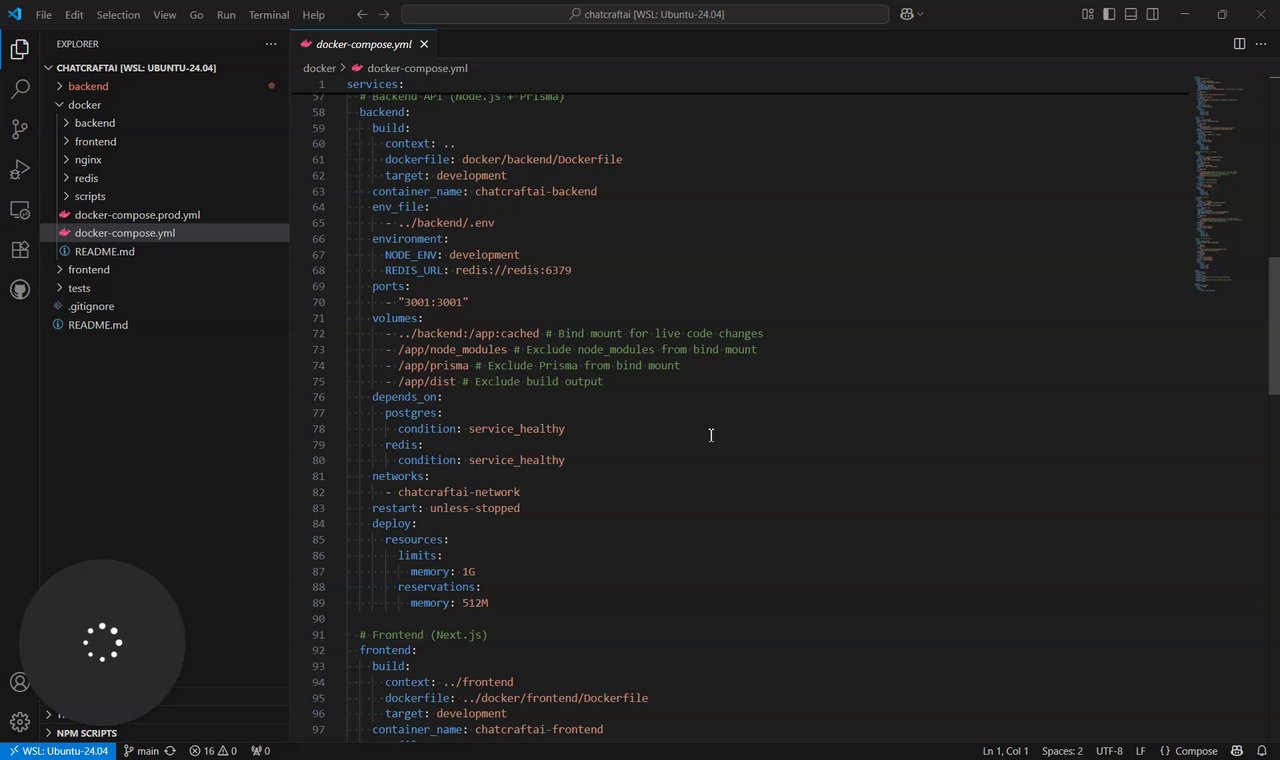
Task: Open the Extensions view
Action: tap(19, 250)
